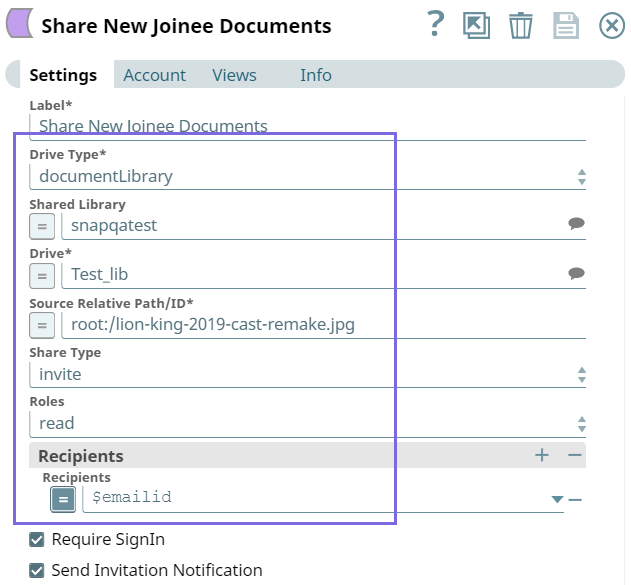
Task: Click the pop-out window icon
Action: (x=476, y=25)
